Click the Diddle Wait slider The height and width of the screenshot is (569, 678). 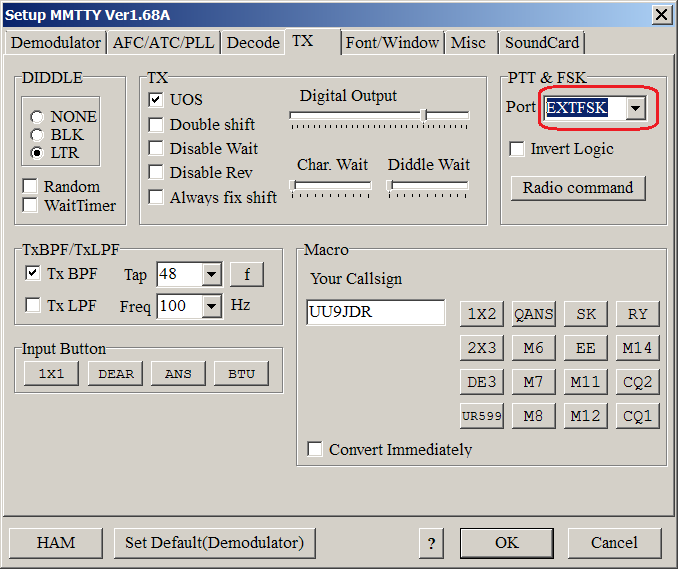428,186
